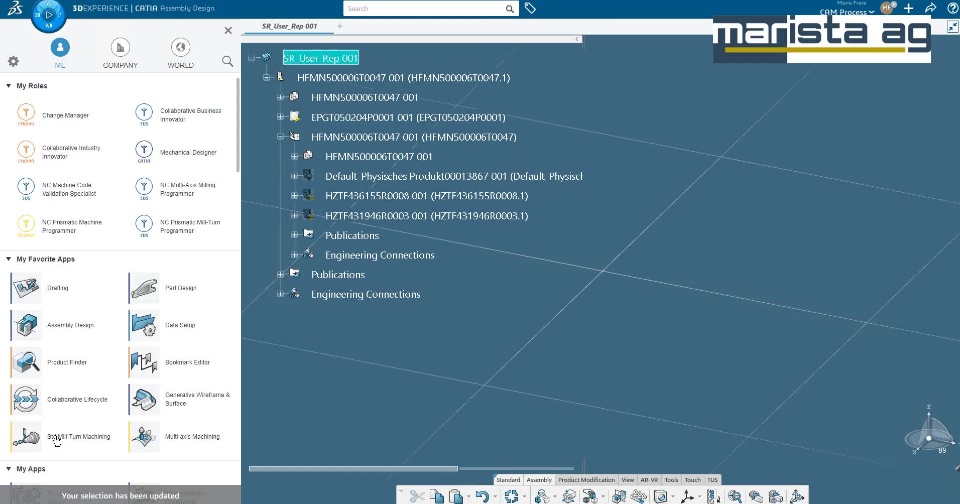
Task: Collapse the My Apps section
Action: coord(9,469)
